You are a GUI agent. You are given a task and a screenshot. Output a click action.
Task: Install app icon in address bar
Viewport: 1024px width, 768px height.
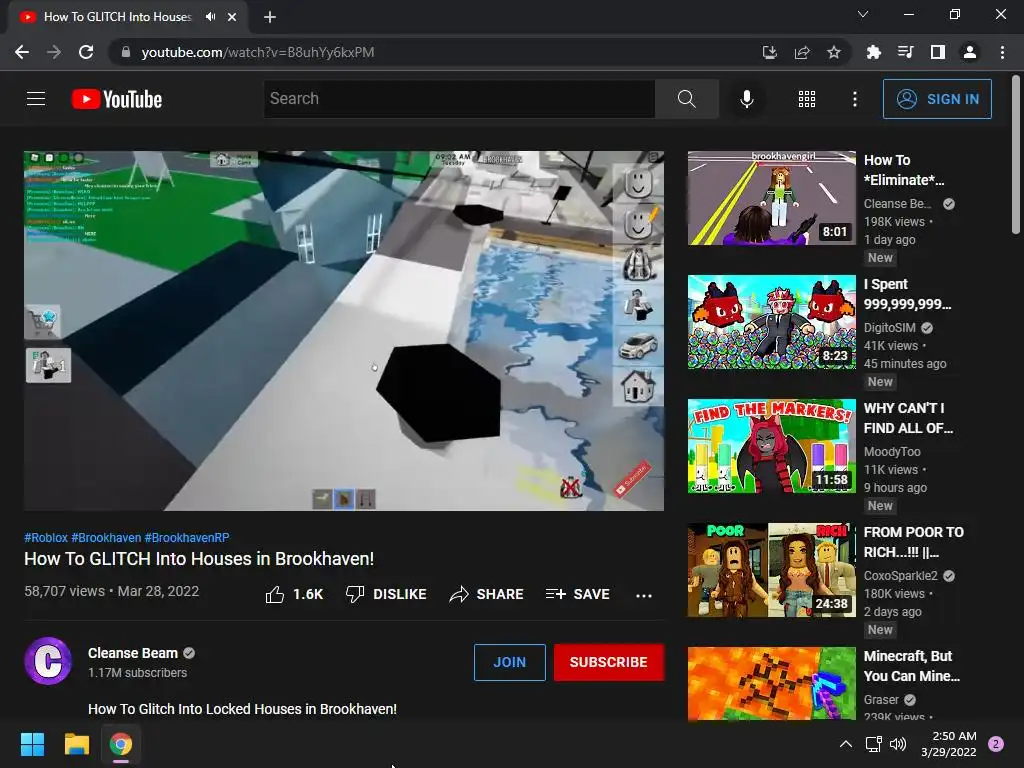click(x=769, y=52)
